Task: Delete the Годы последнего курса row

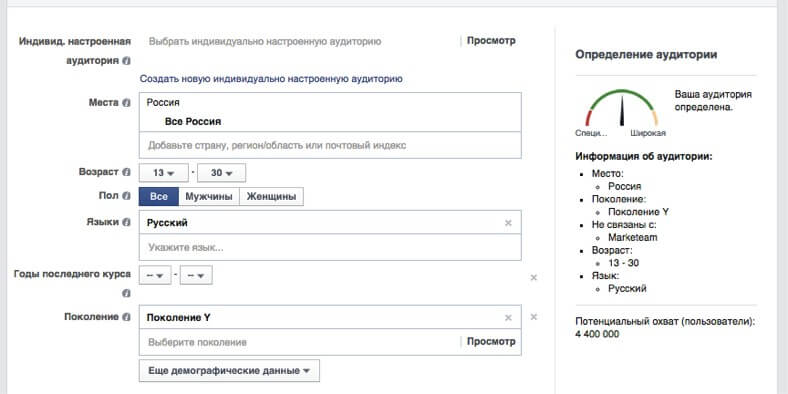Action: coord(534,277)
